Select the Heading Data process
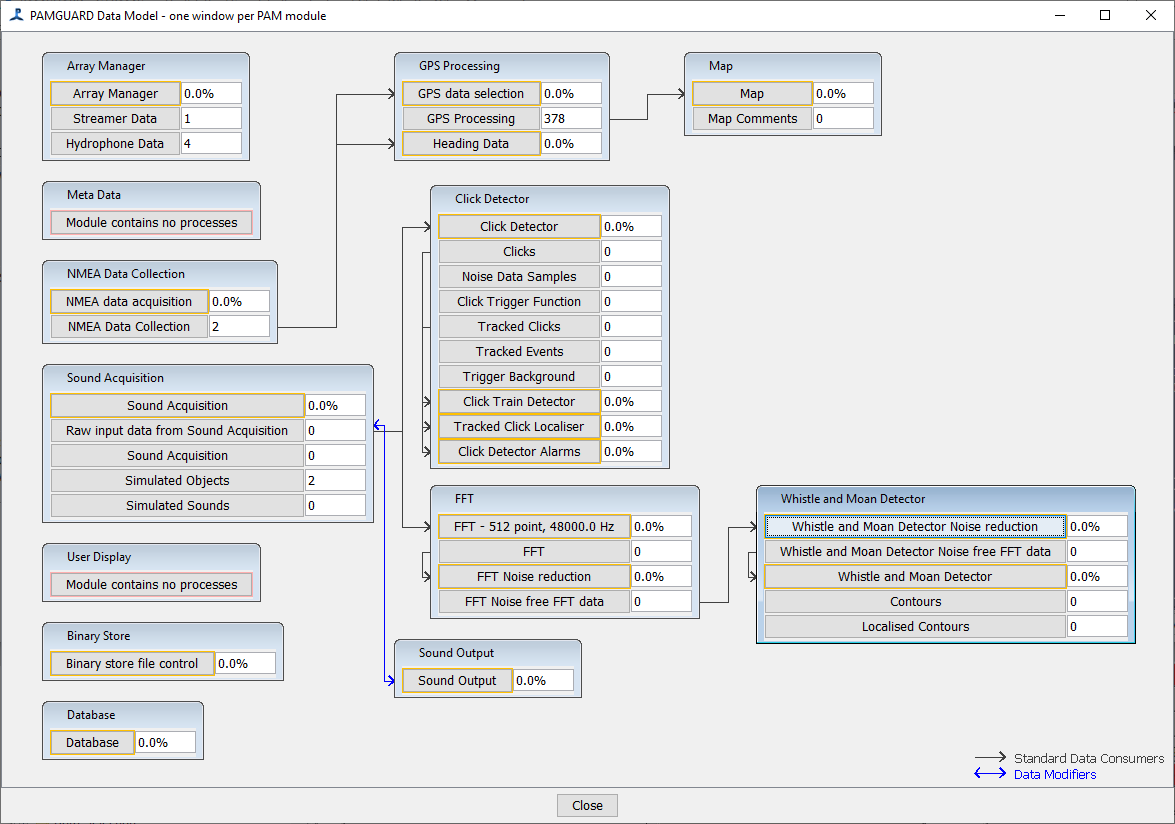1175x824 pixels. point(471,143)
